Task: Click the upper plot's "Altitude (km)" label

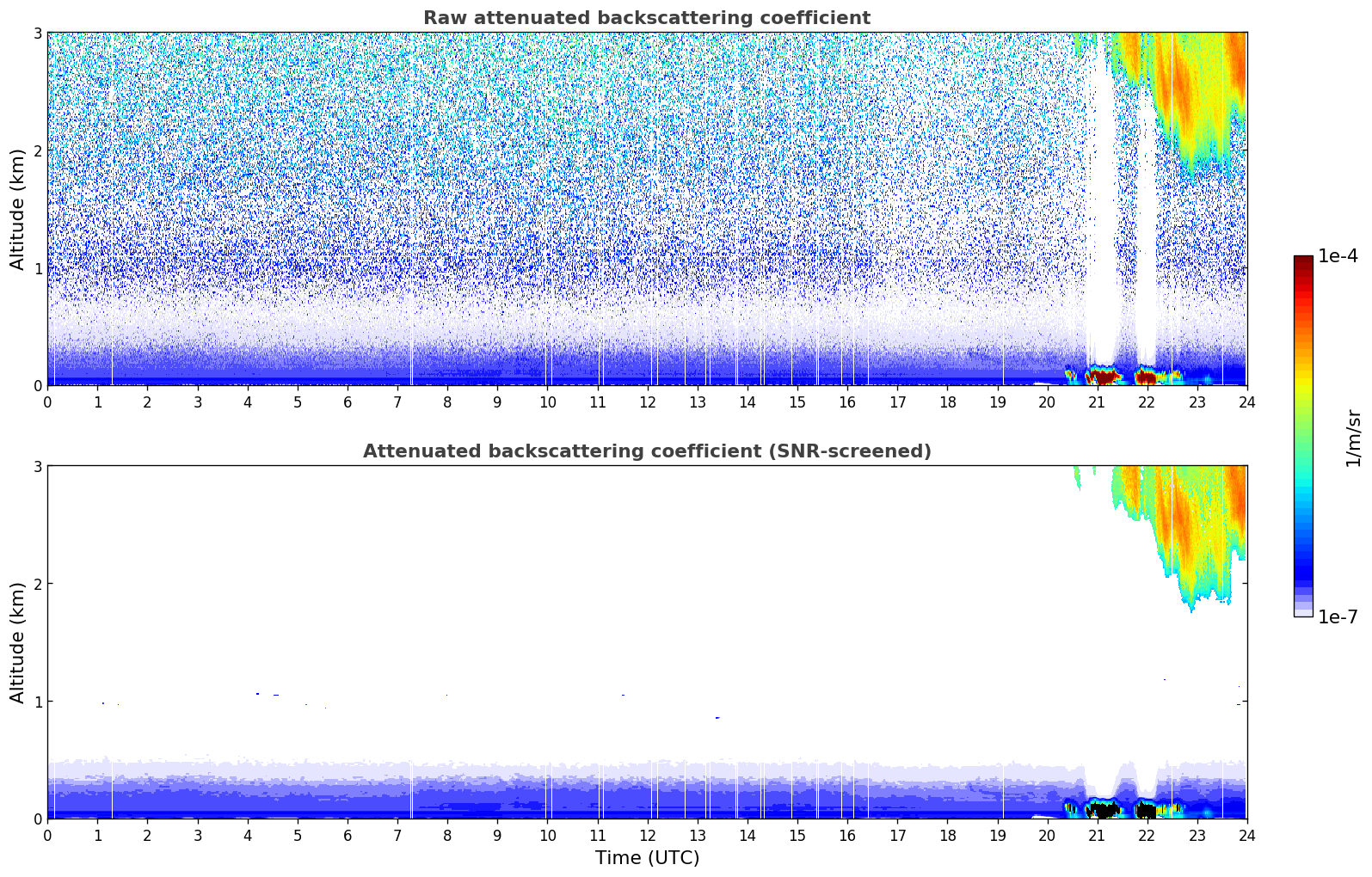Action: click(17, 209)
